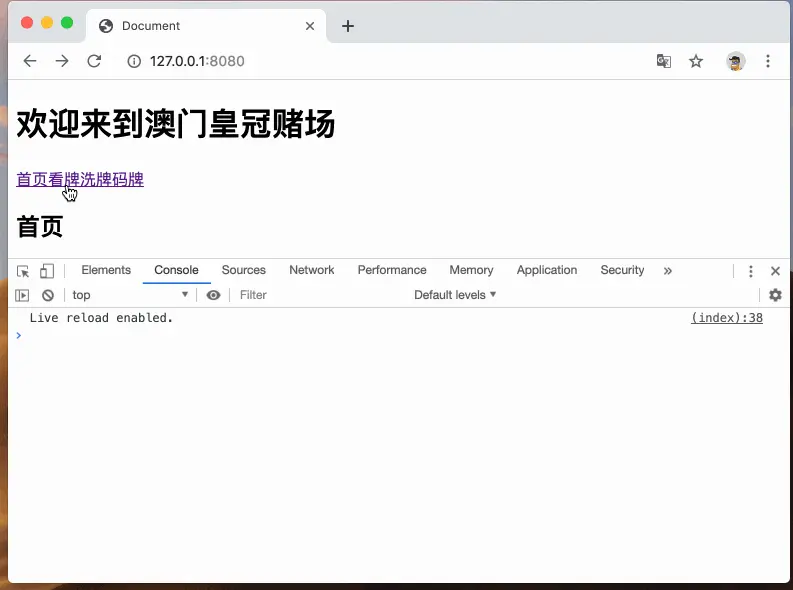The height and width of the screenshot is (590, 793).
Task: Open console settings gear
Action: (x=775, y=295)
